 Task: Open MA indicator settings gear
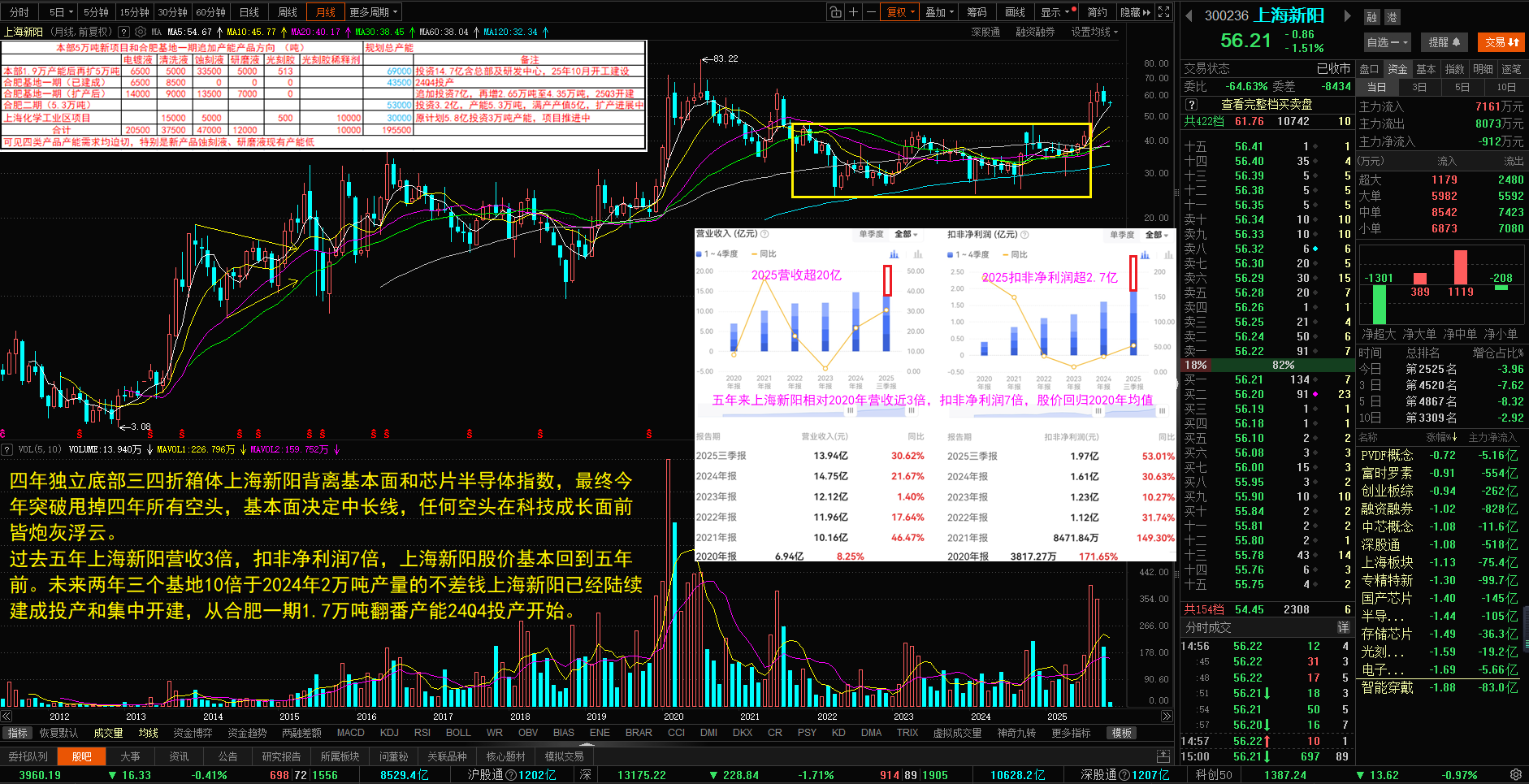[x=141, y=32]
